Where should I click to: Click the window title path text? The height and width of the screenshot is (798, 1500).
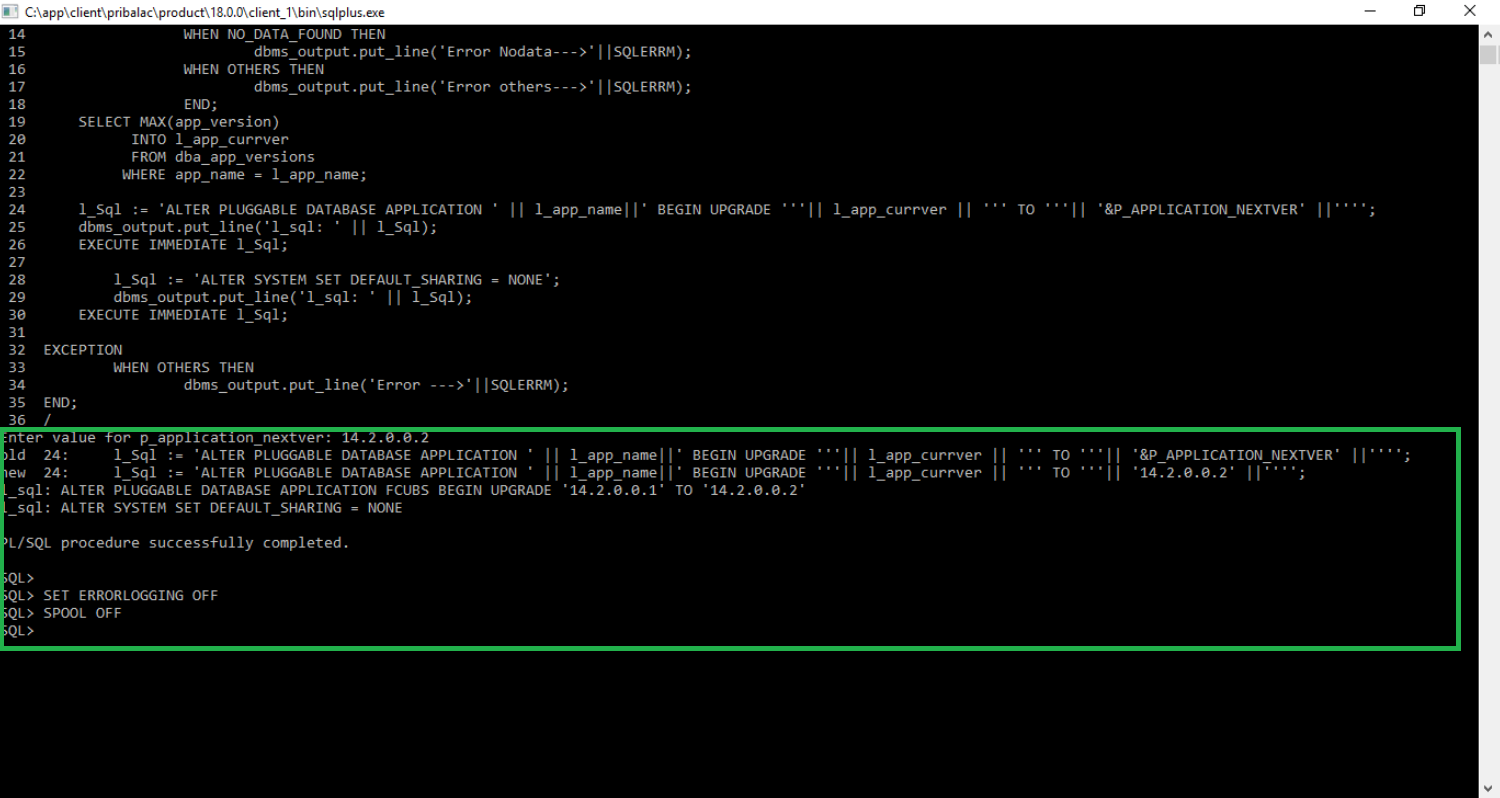point(200,12)
